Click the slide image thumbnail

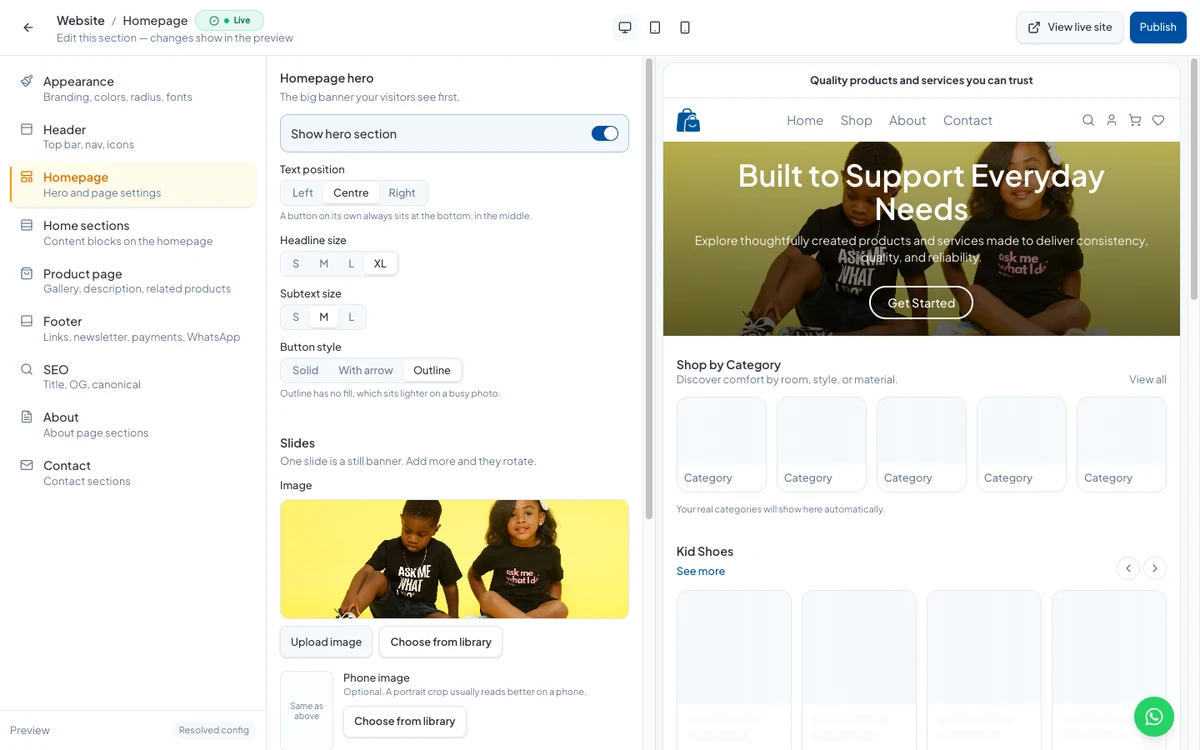(x=454, y=559)
